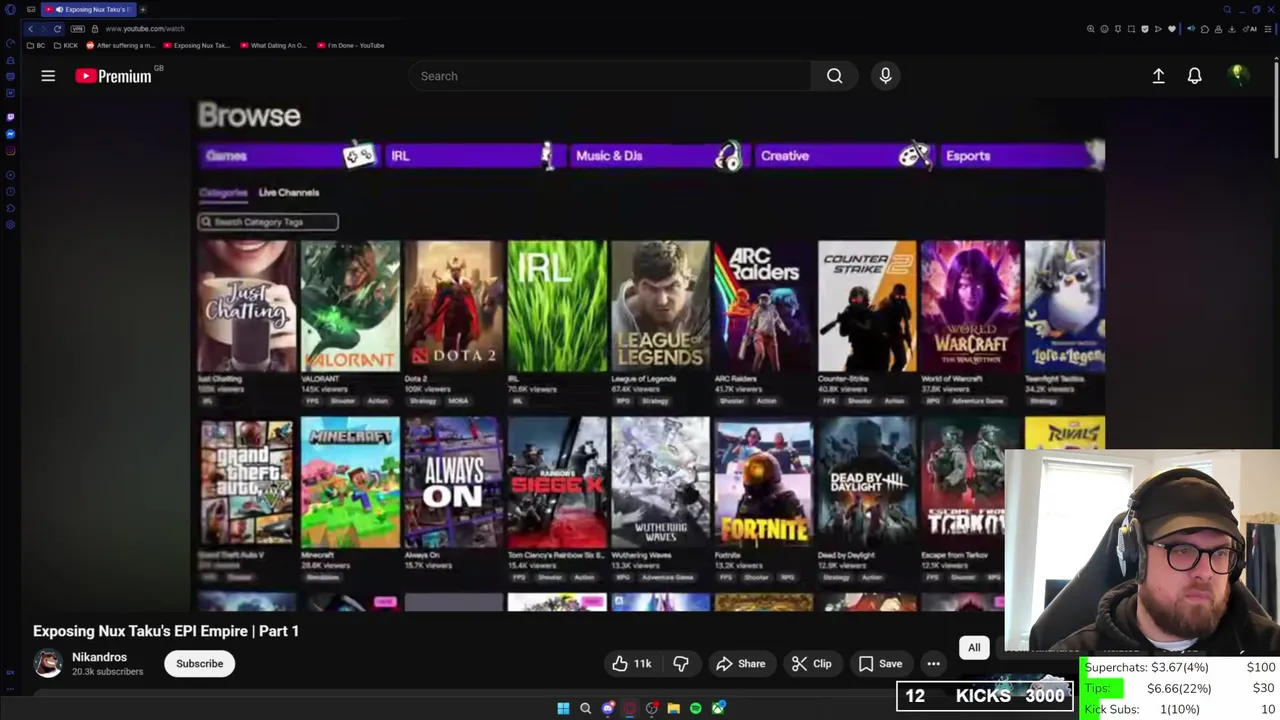Open the browser zoom magnifier icon
Viewport: 1280px width, 720px height.
1091,29
